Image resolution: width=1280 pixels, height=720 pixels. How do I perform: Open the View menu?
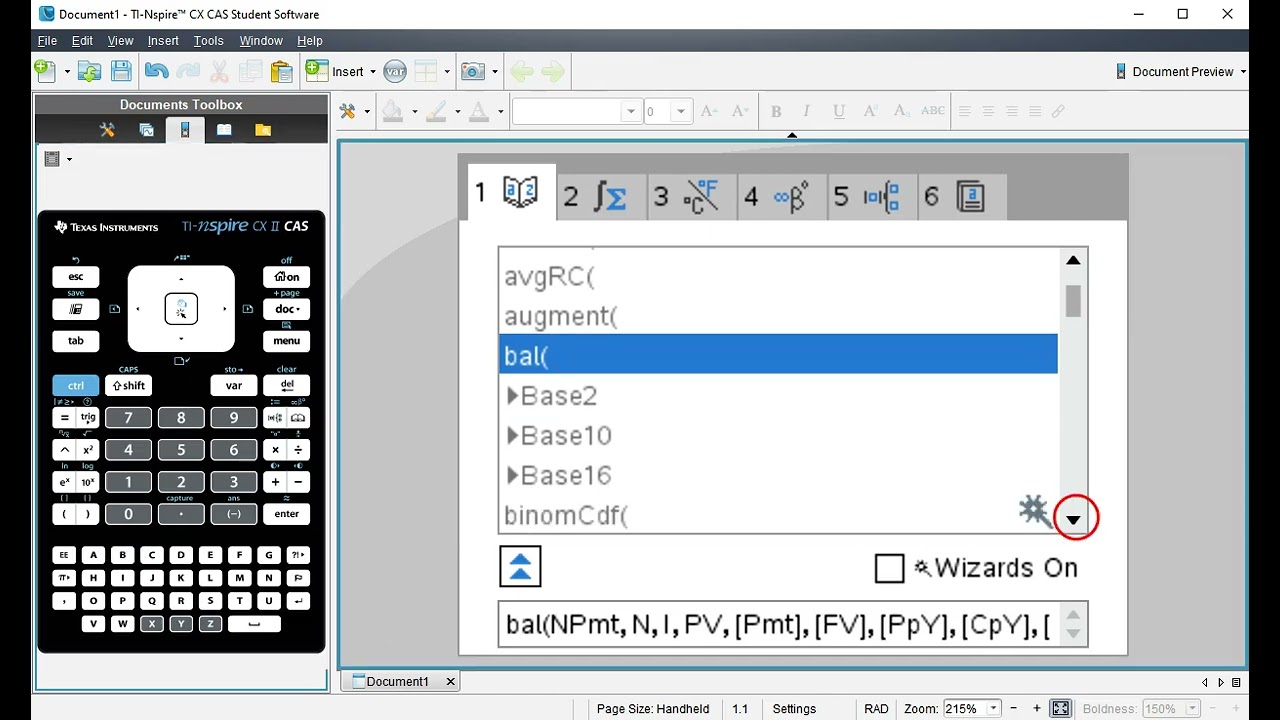(x=120, y=41)
